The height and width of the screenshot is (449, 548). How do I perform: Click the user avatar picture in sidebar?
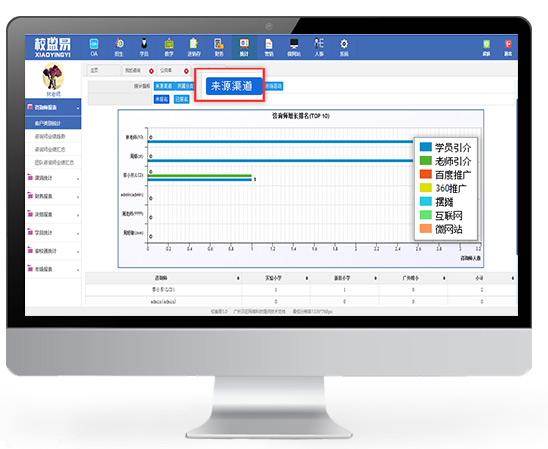point(53,76)
